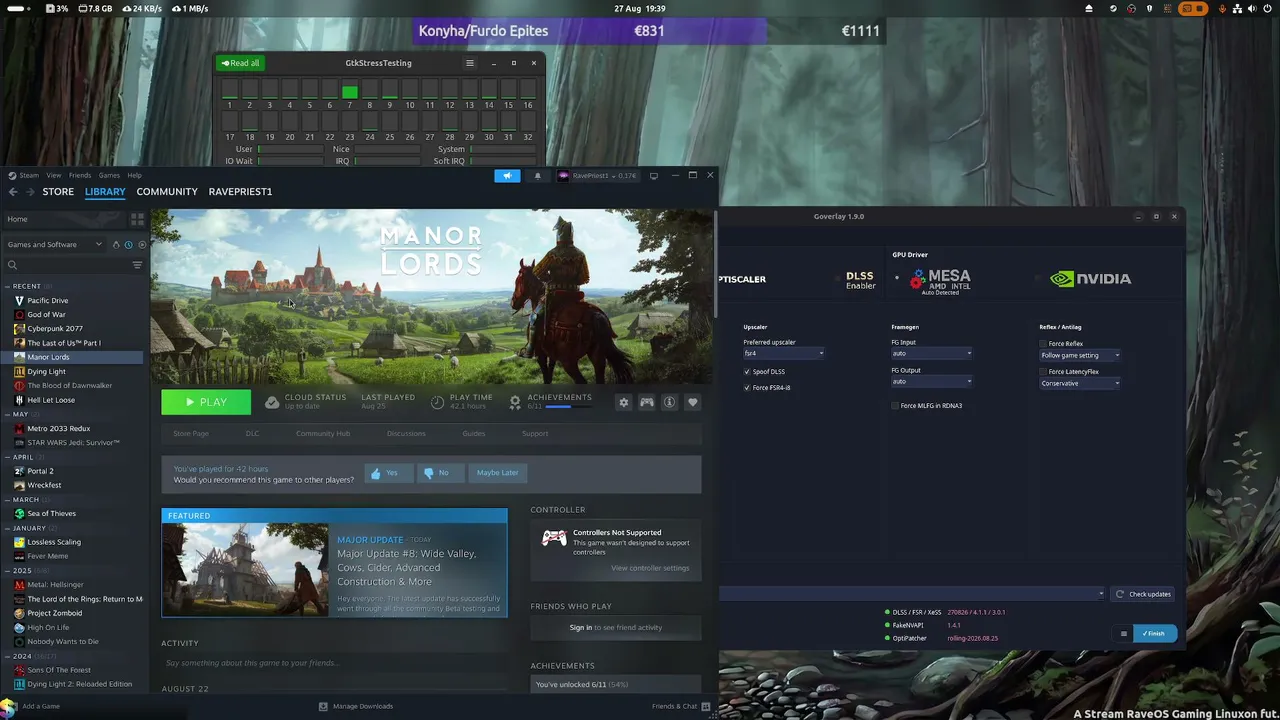Image resolution: width=1280 pixels, height=720 pixels.
Task: Click the Hell Let Loose game icon
Action: 19,400
